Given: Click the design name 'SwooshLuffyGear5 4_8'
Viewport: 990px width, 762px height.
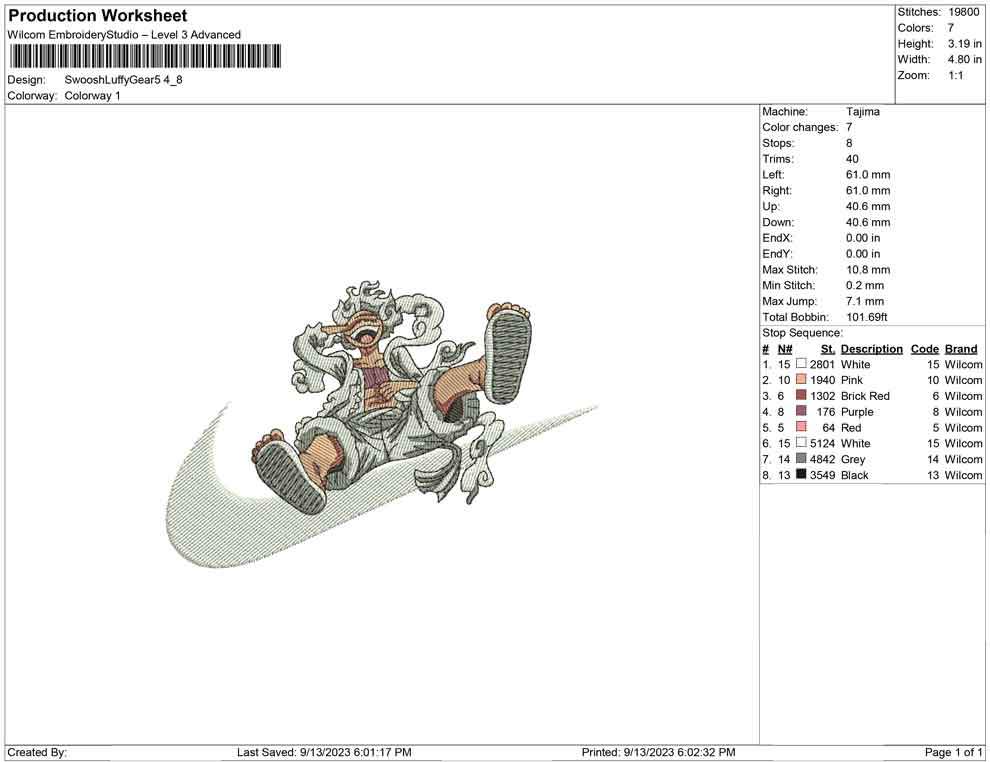Looking at the screenshot, I should pyautogui.click(x=123, y=80).
